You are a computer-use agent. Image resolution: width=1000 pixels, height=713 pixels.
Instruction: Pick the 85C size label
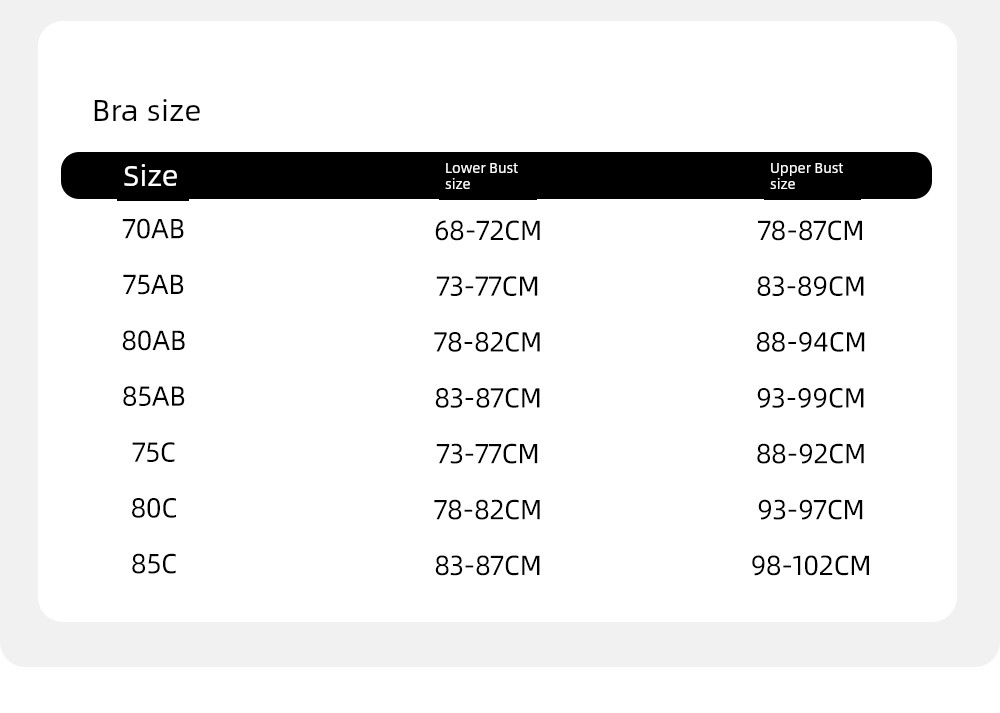[x=153, y=564]
